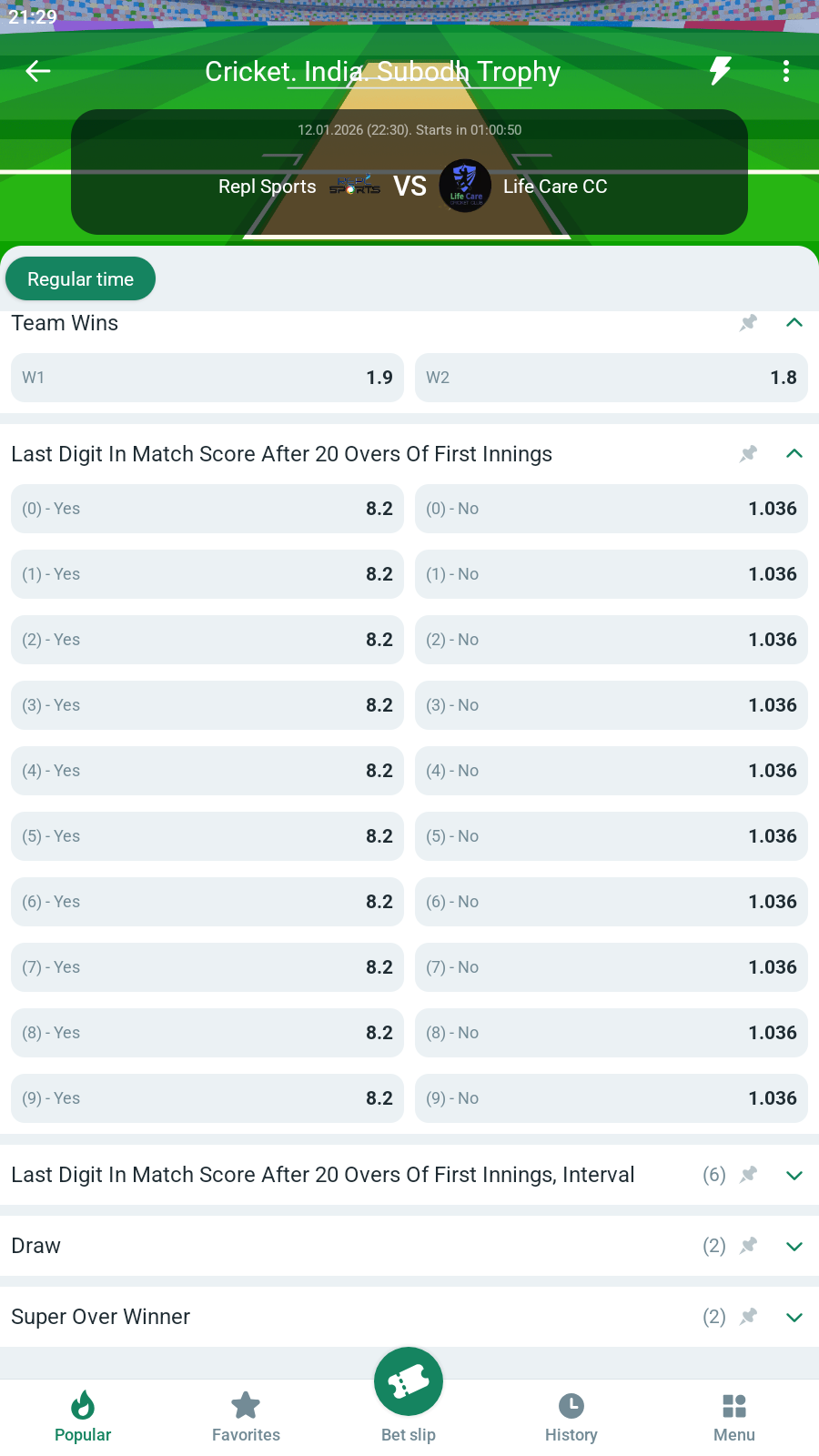Pick the (9) - No odds 1.036

612,1098
